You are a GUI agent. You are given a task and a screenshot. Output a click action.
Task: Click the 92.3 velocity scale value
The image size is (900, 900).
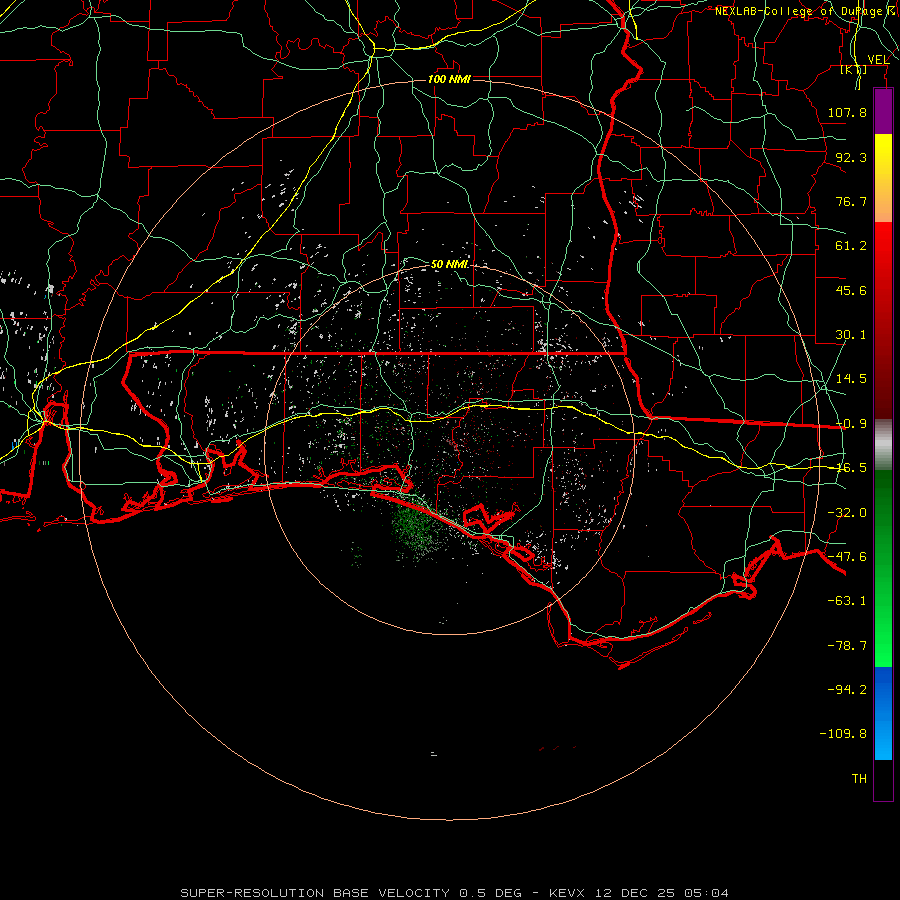pyautogui.click(x=851, y=157)
